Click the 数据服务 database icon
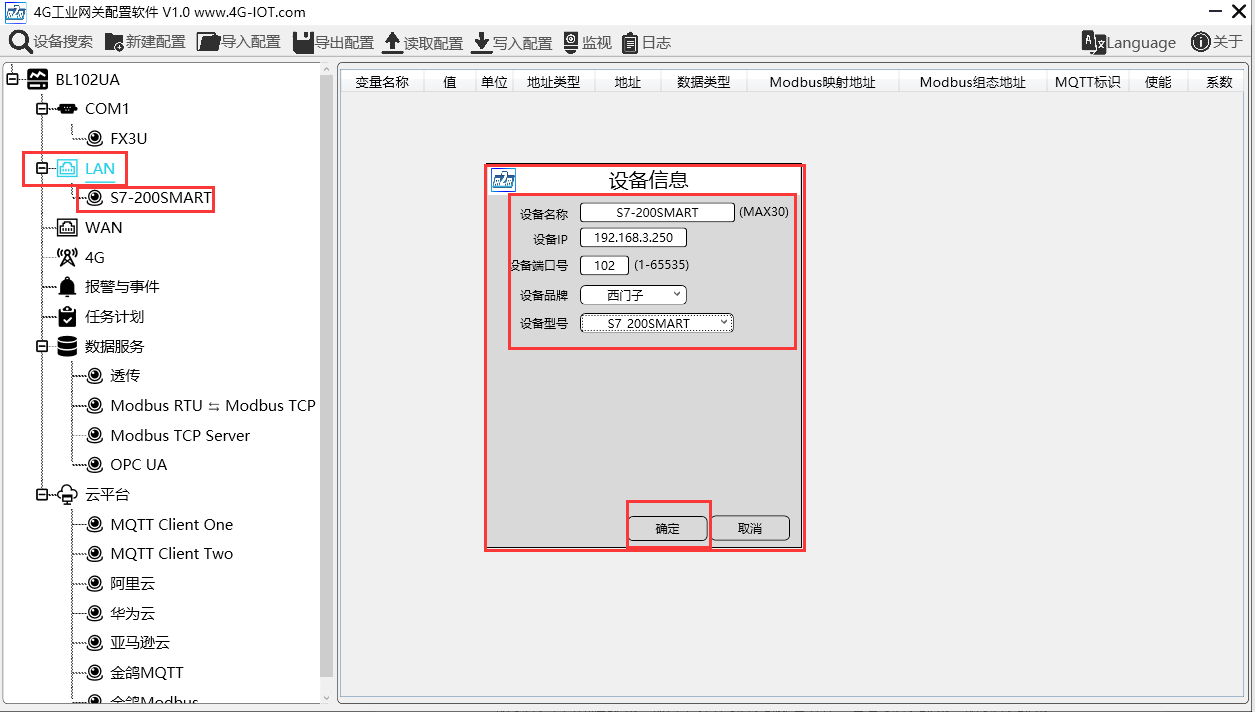Screen dimensions: 1255x712 [x=67, y=346]
